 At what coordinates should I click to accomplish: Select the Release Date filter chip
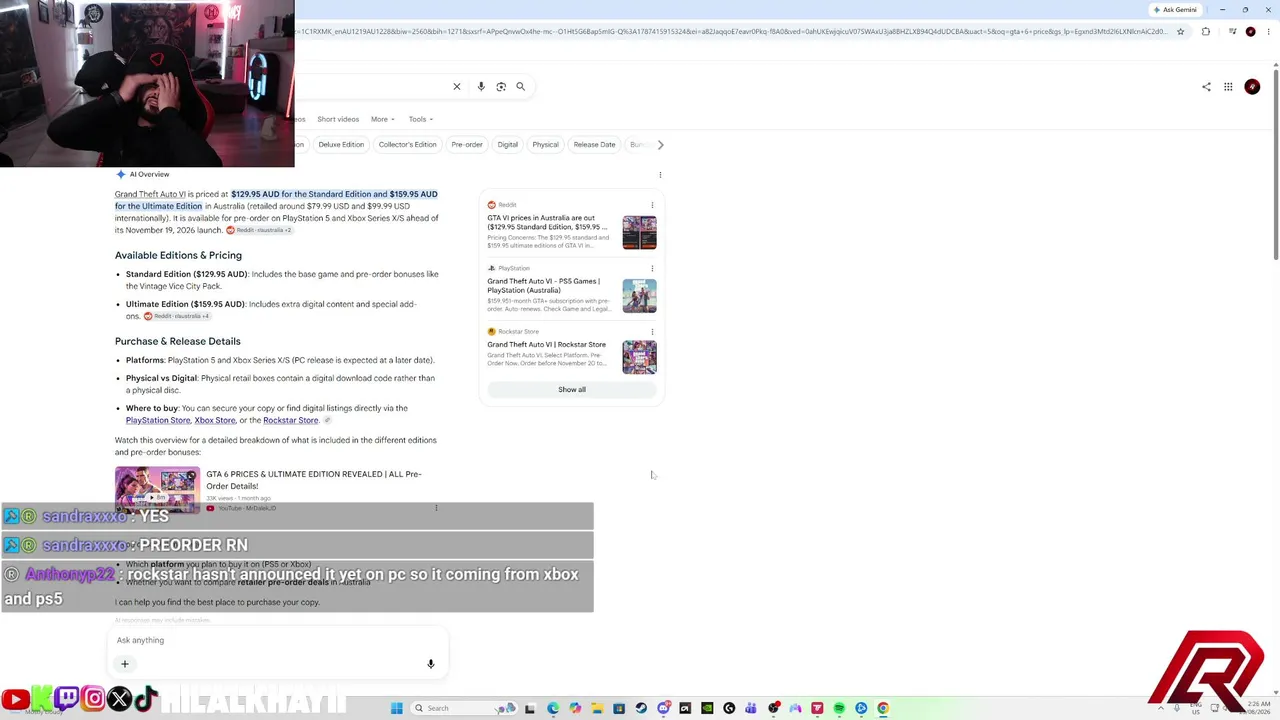point(594,145)
